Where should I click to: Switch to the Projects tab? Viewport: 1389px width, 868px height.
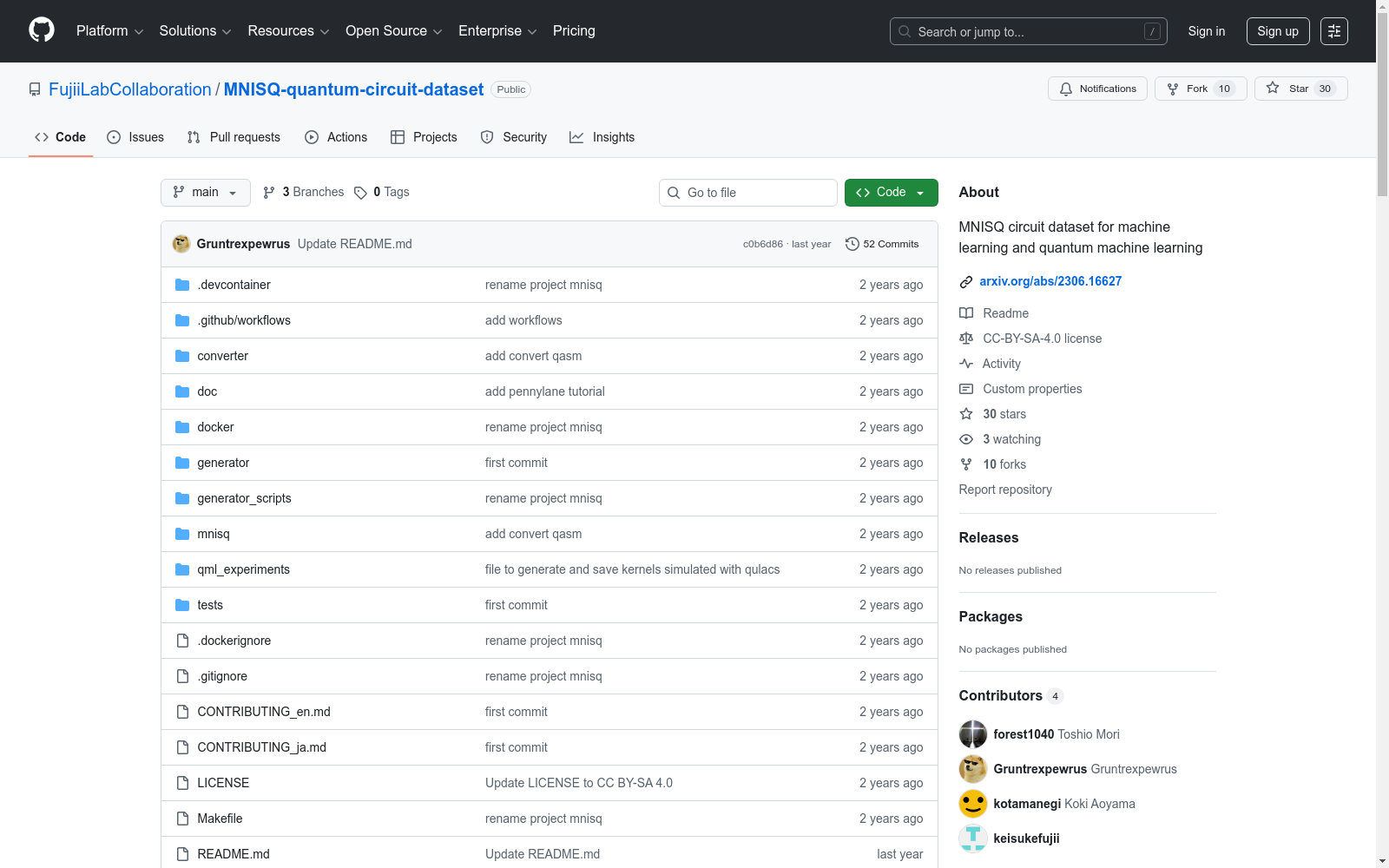tap(424, 137)
